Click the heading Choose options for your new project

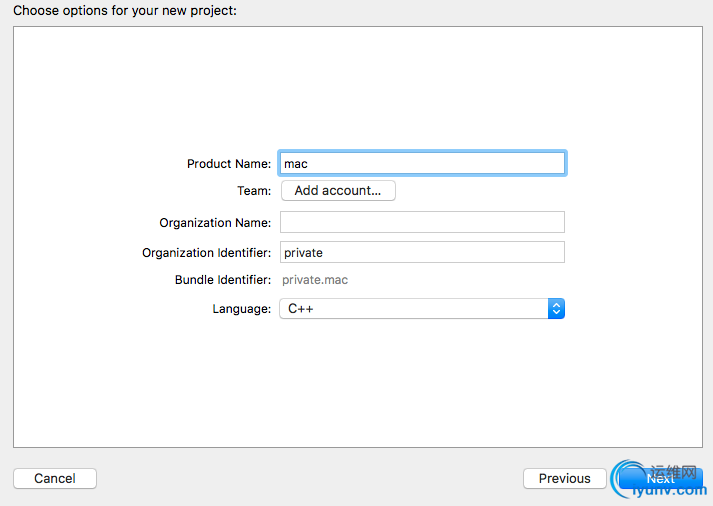[125, 10]
